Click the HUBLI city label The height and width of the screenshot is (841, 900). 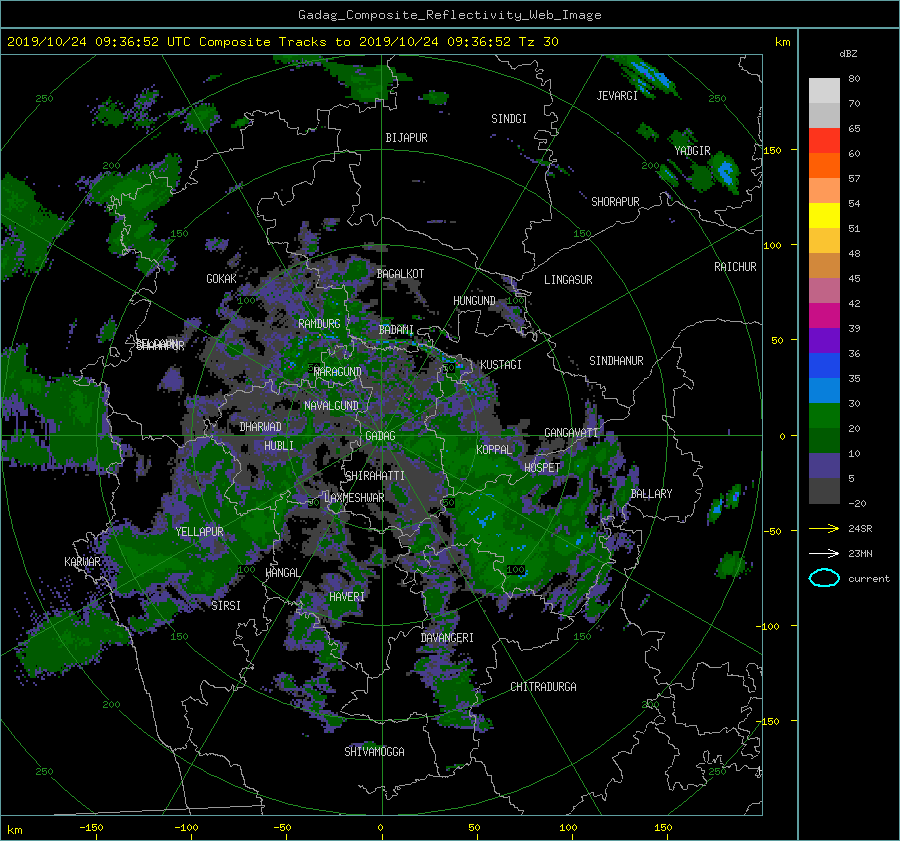pyautogui.click(x=279, y=446)
